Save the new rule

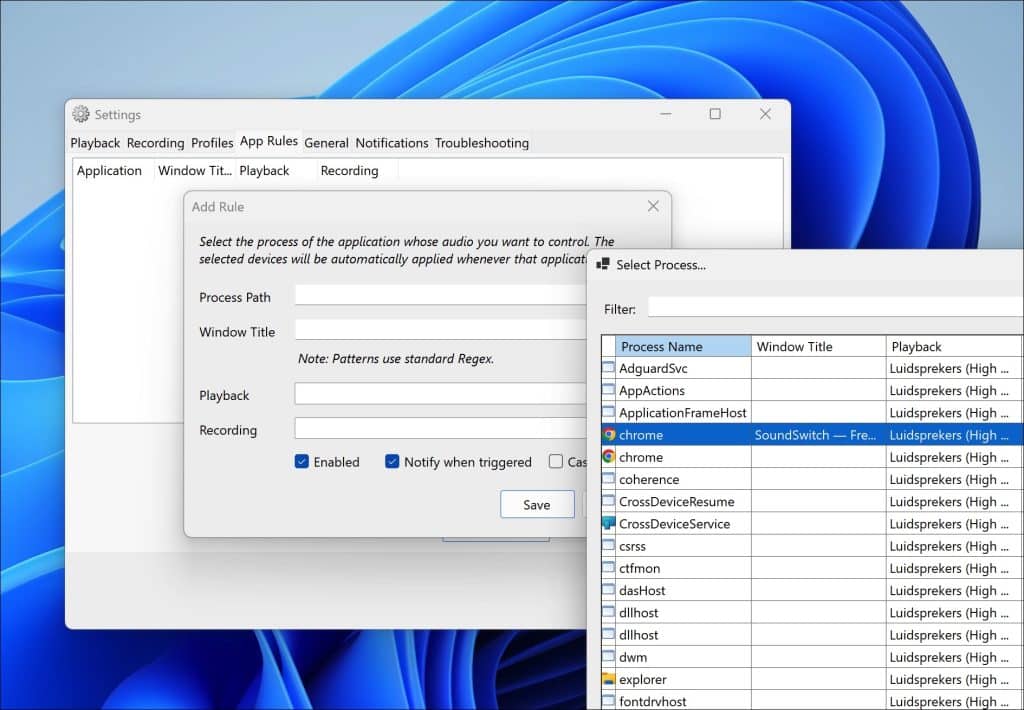(537, 504)
